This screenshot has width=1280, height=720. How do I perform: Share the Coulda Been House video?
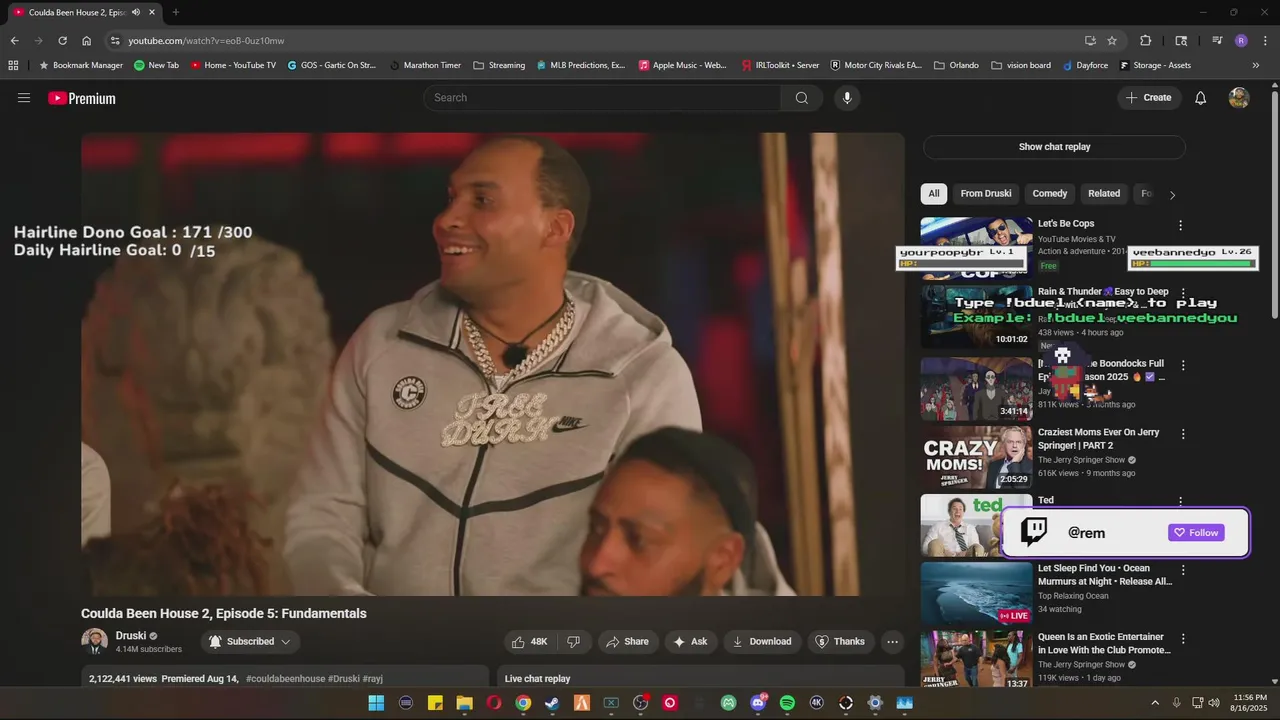point(627,642)
